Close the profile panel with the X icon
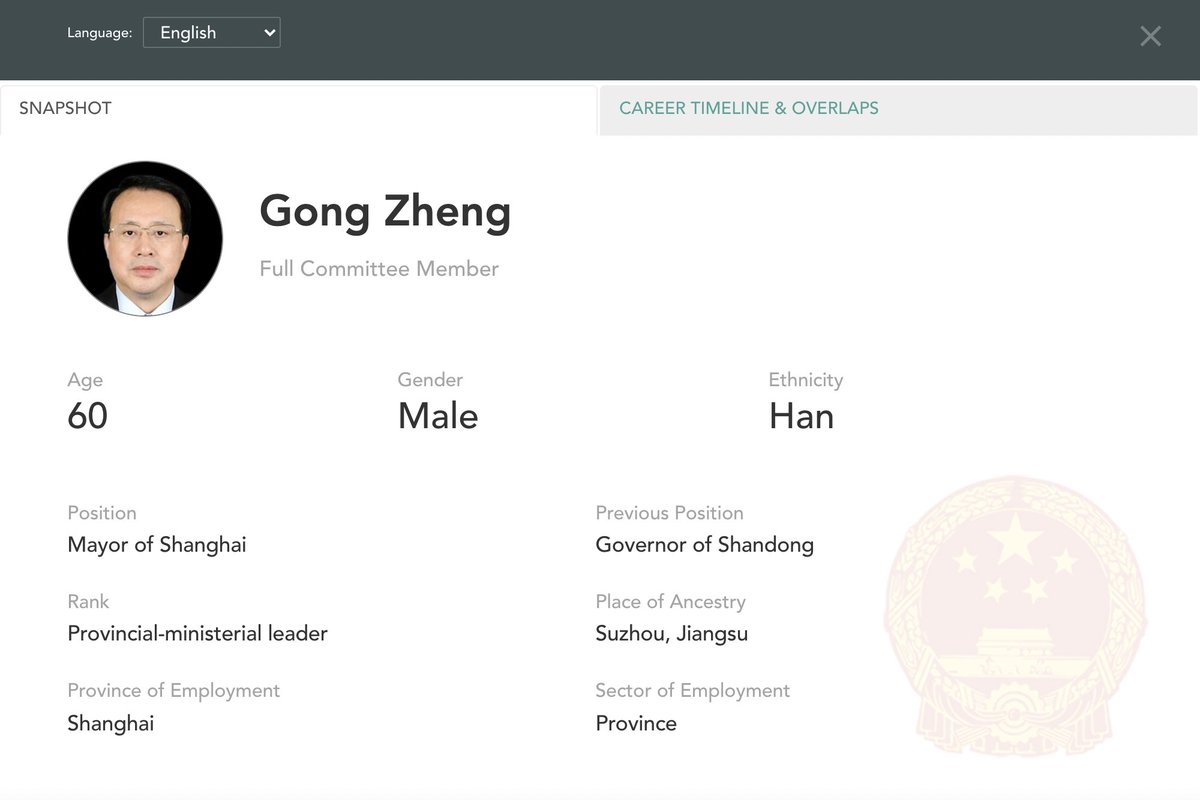 (1150, 36)
